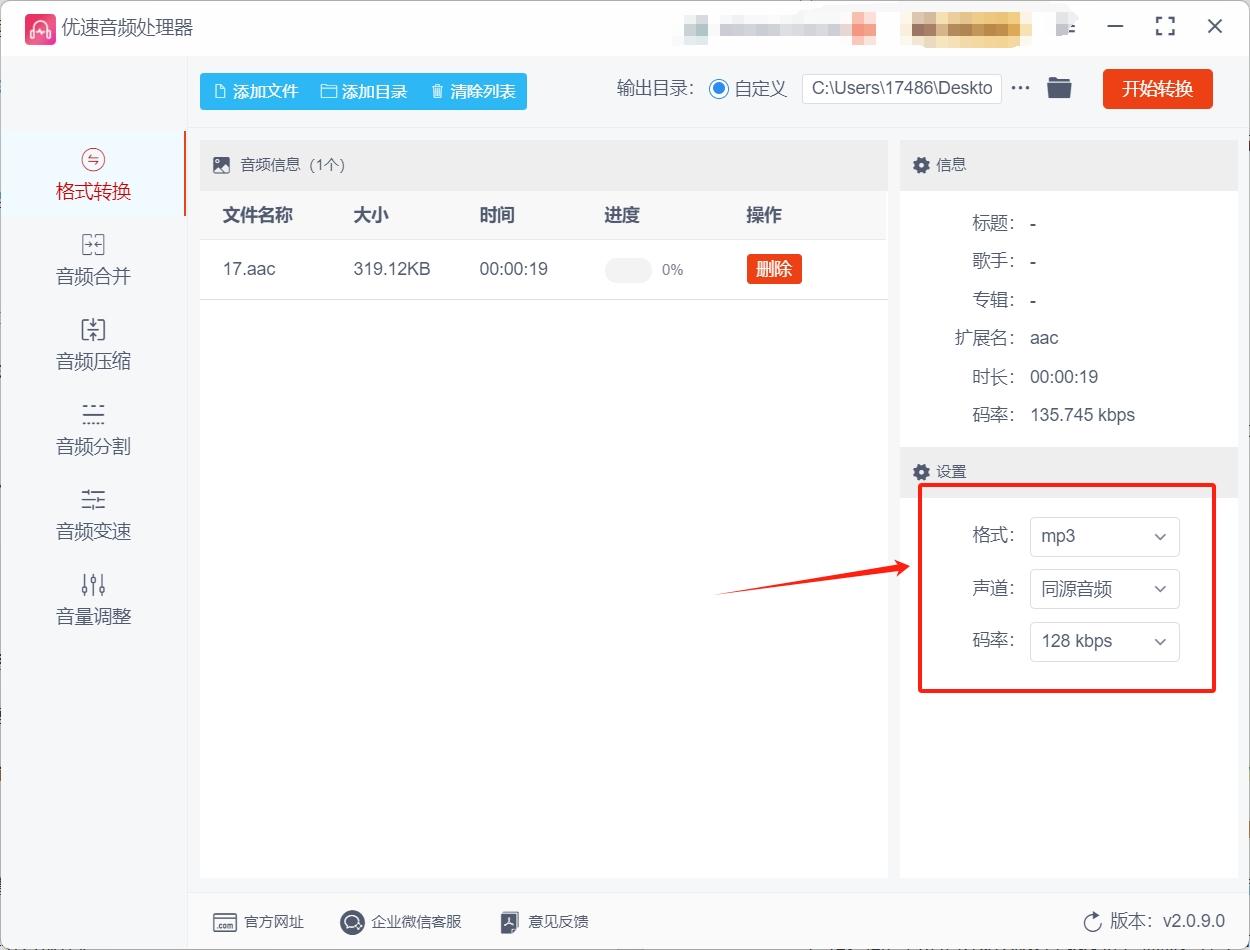Click the gear icon on the 设置 panel

(921, 472)
